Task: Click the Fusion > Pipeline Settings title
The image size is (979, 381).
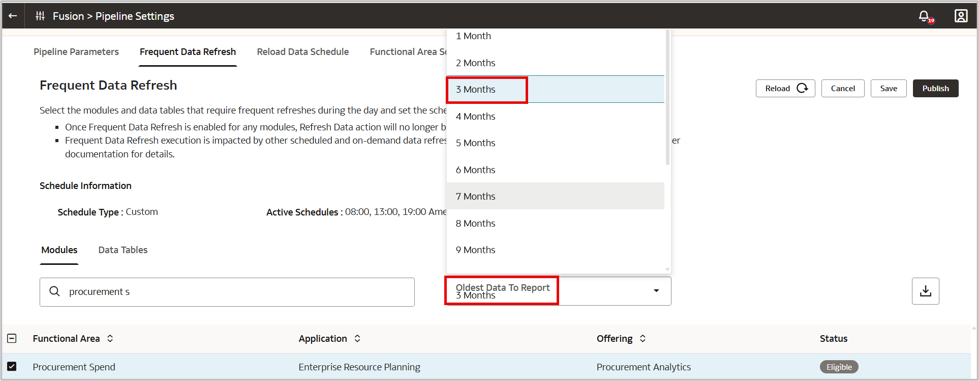Action: tap(114, 16)
